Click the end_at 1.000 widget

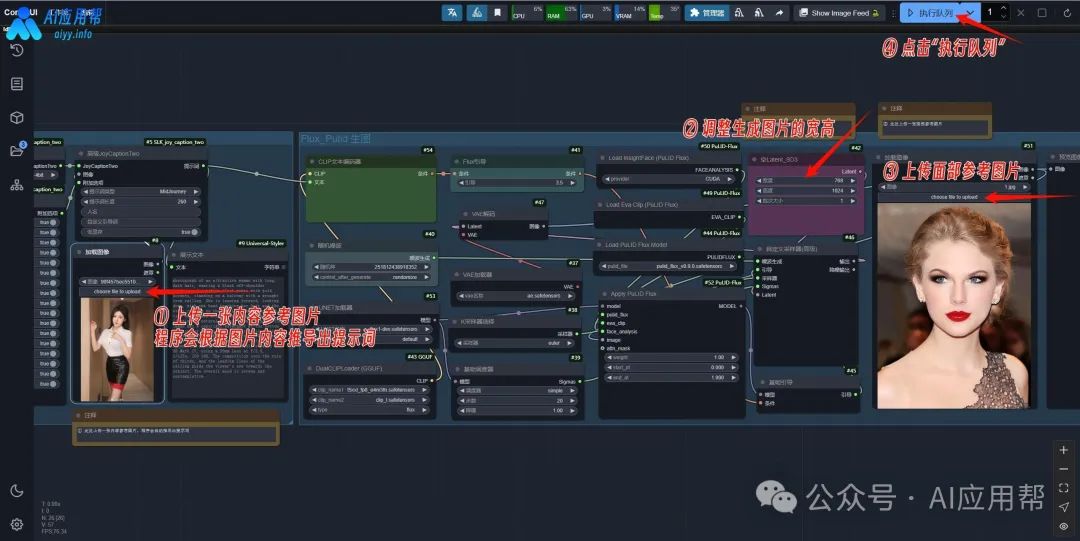pyautogui.click(x=671, y=378)
